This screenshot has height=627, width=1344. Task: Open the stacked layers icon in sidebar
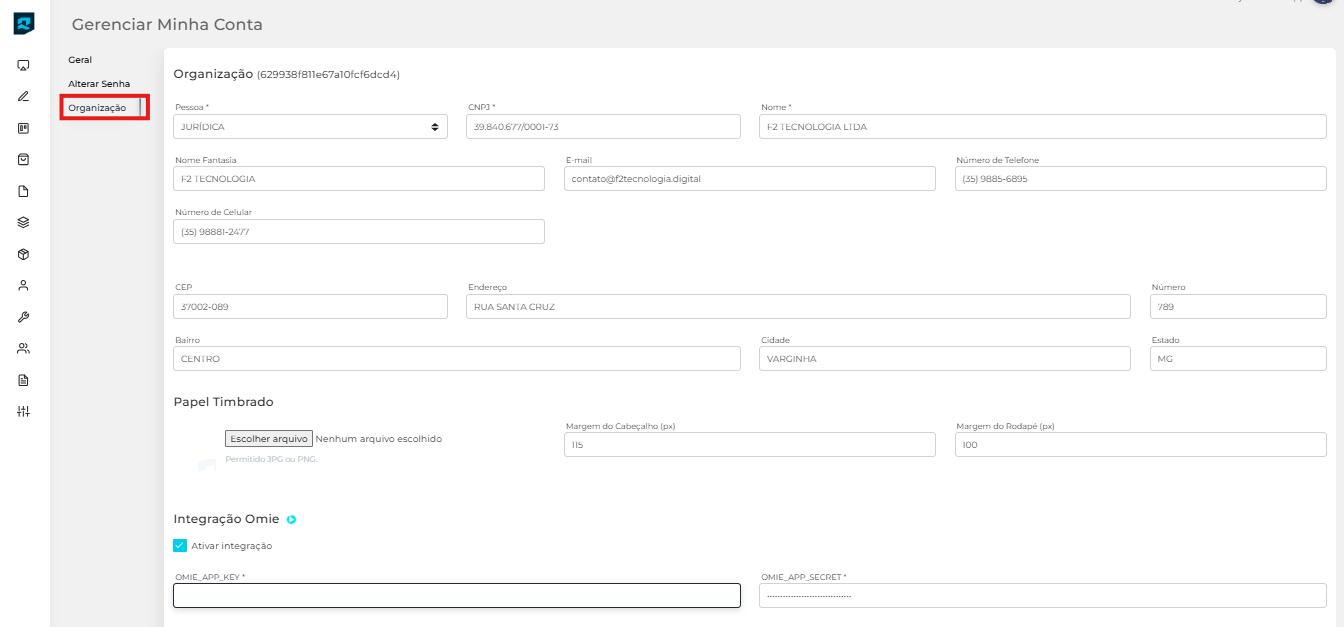[24, 222]
